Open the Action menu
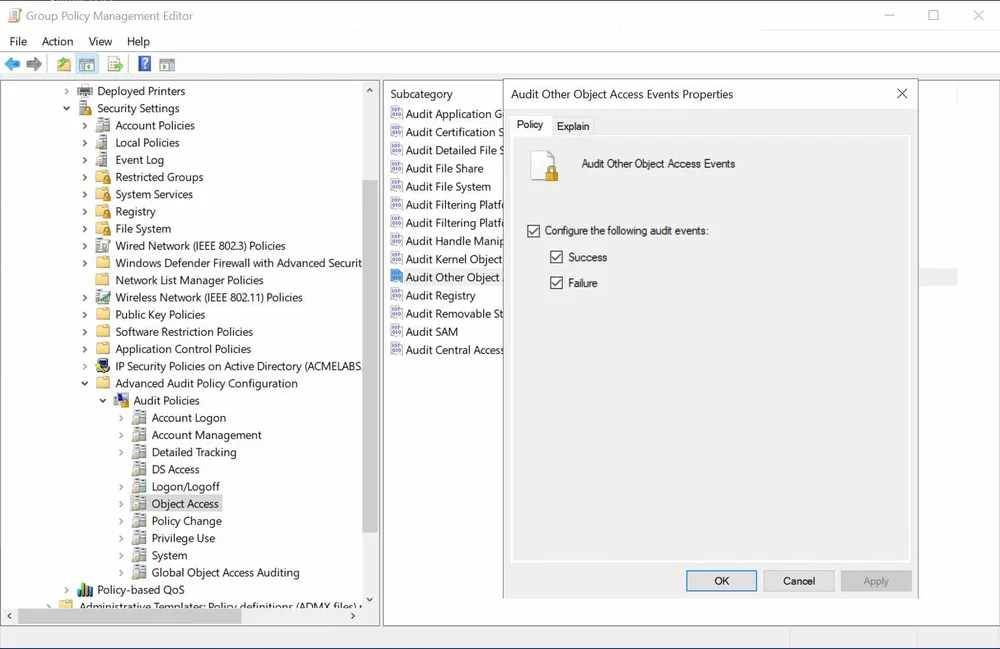The height and width of the screenshot is (649, 1000). click(57, 41)
